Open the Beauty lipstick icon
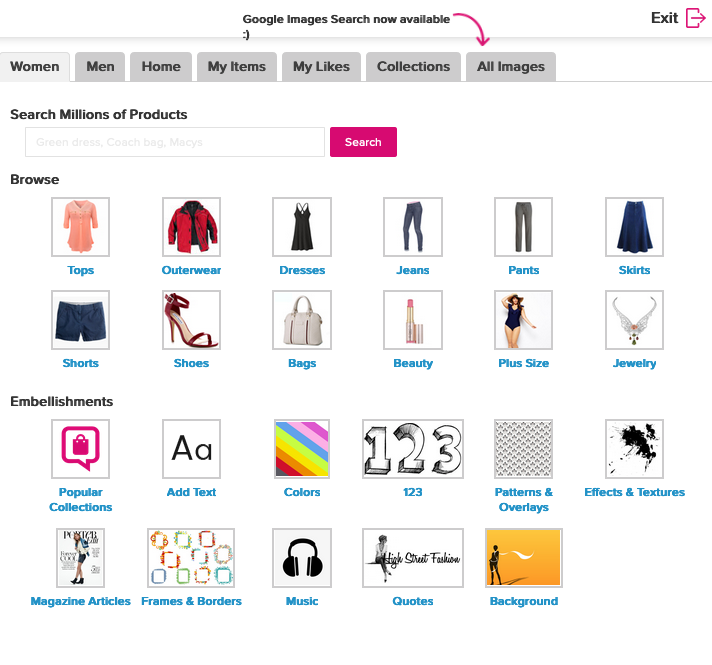This screenshot has width=712, height=665. point(413,320)
